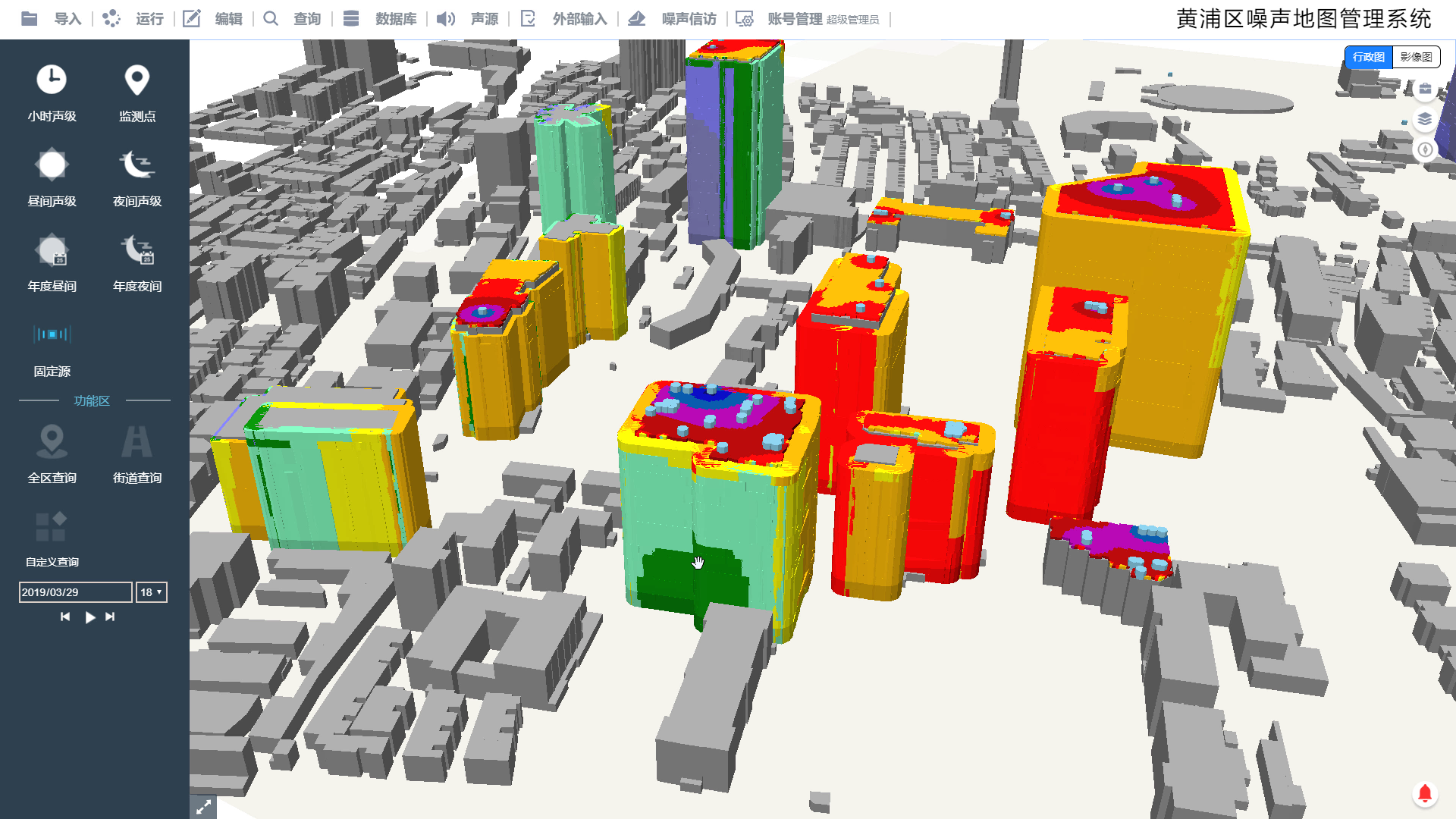Screen dimensions: 1456x819
Task: Click the folder import icon
Action: pyautogui.click(x=30, y=19)
